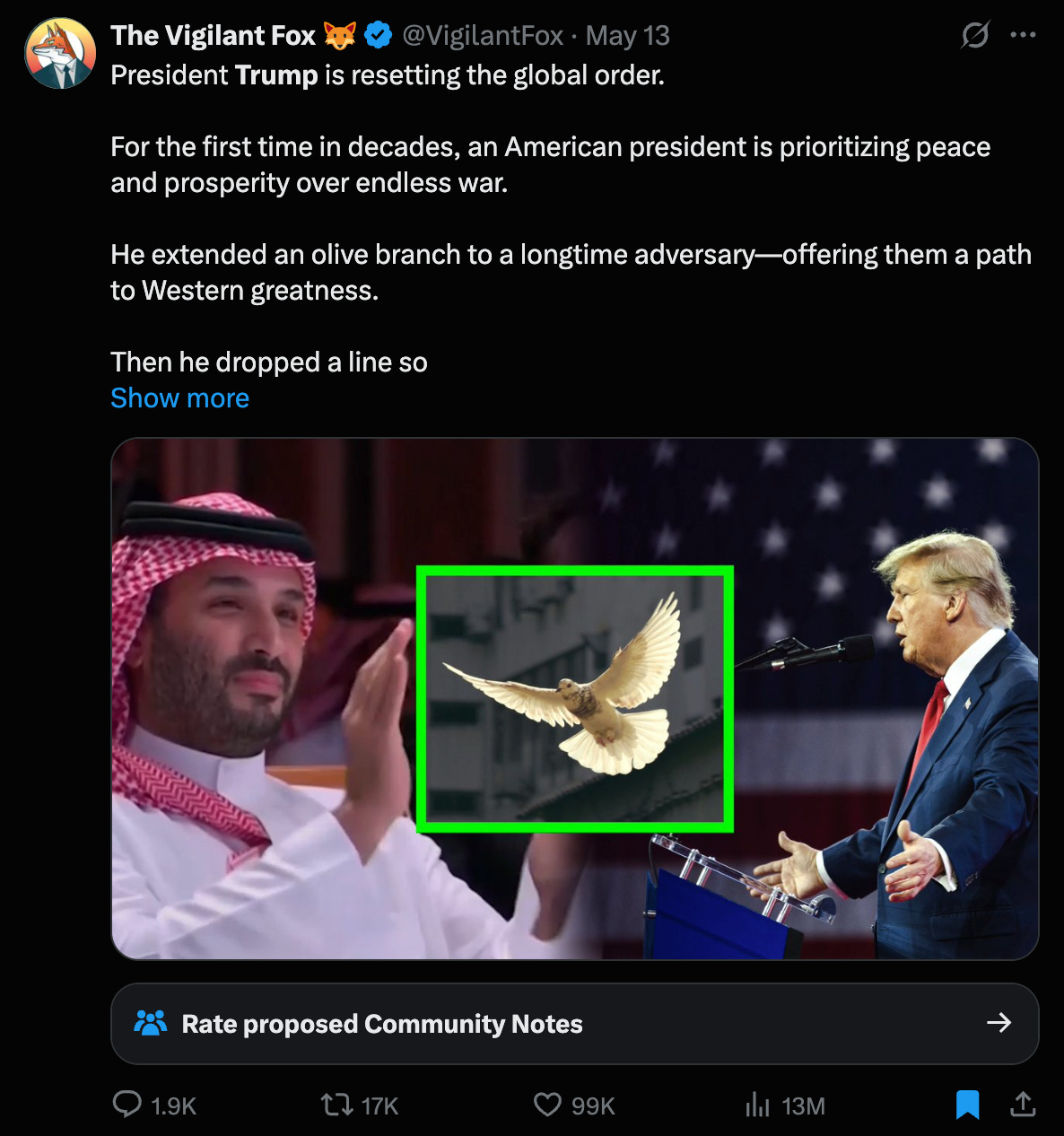Open the May 13 timestamp link

[x=628, y=36]
